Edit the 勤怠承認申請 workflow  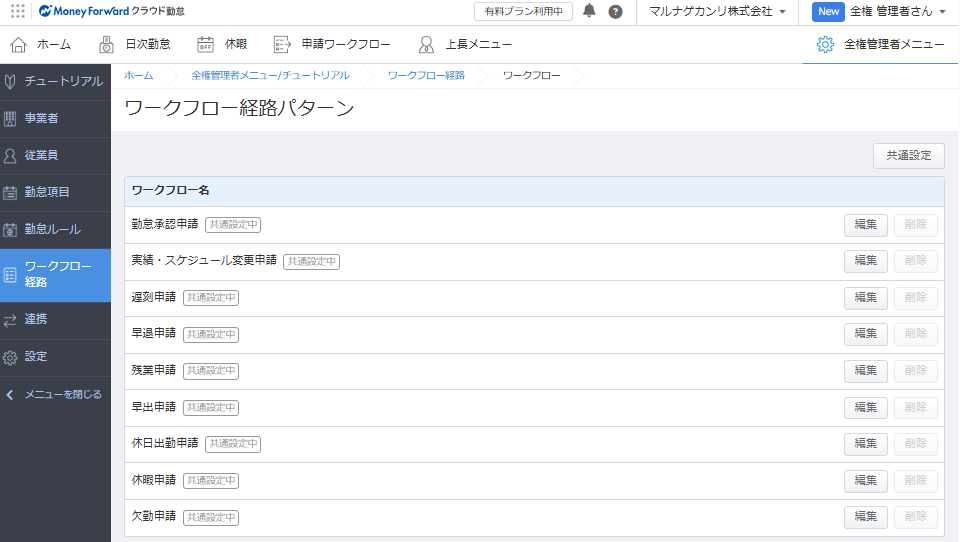tap(865, 225)
